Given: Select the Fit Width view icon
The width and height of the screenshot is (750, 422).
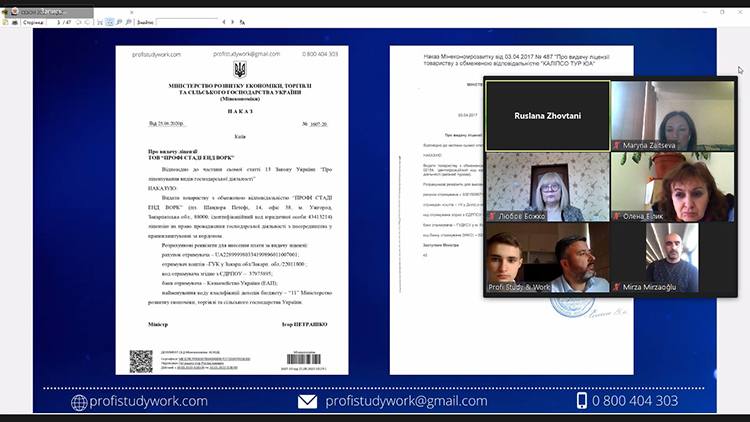Looking at the screenshot, I should (100, 22).
